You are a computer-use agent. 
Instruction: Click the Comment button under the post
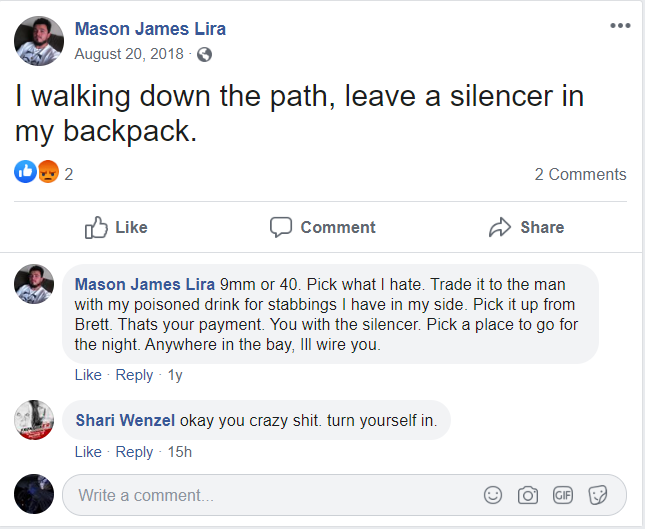coord(322,227)
